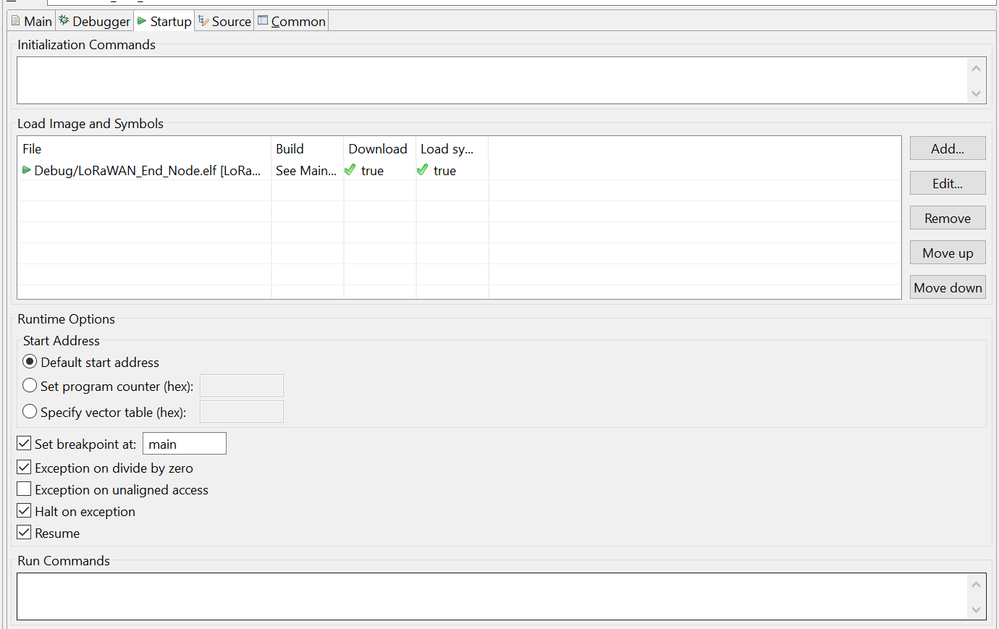Disable the Set breakpoint at checkbox
This screenshot has width=999, height=629.
25,444
